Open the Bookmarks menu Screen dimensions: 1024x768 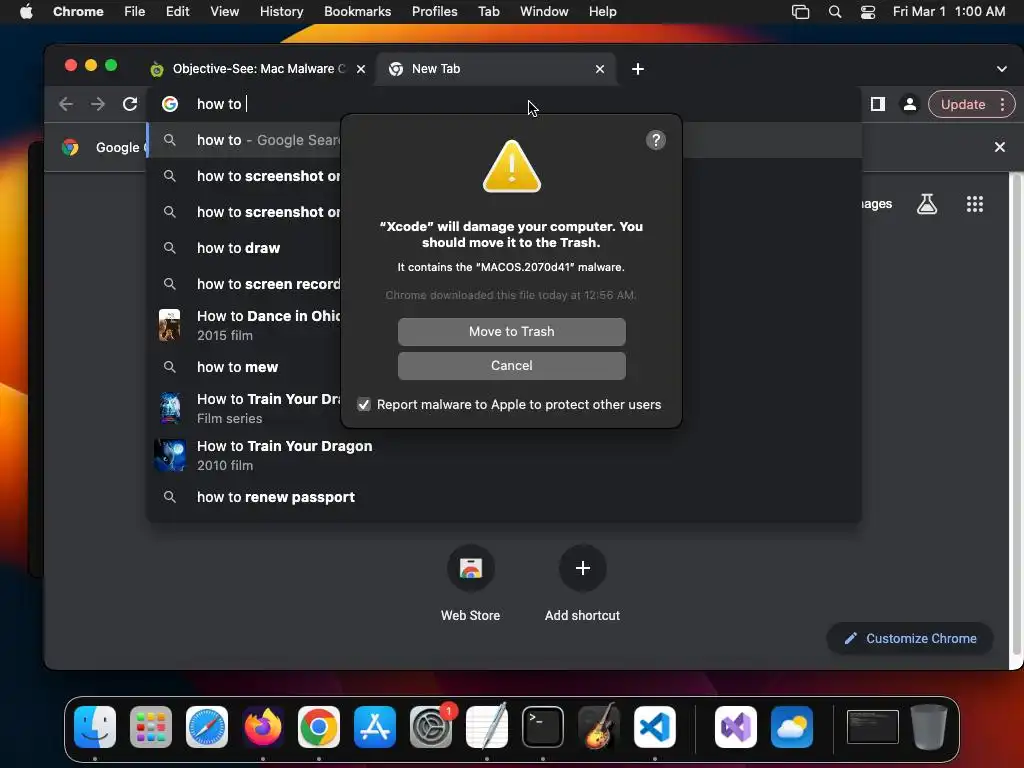[x=357, y=11]
